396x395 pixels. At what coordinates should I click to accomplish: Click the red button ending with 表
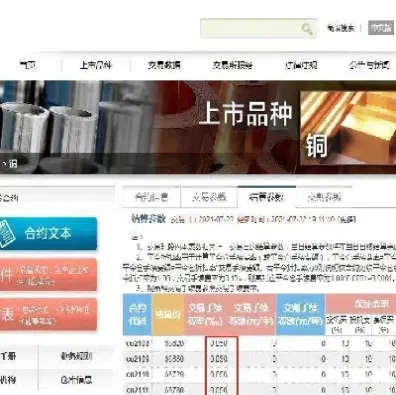click(48, 314)
